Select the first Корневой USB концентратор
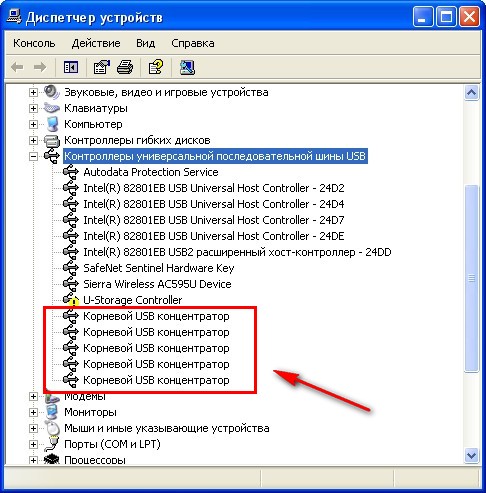The image size is (486, 493). (156, 316)
